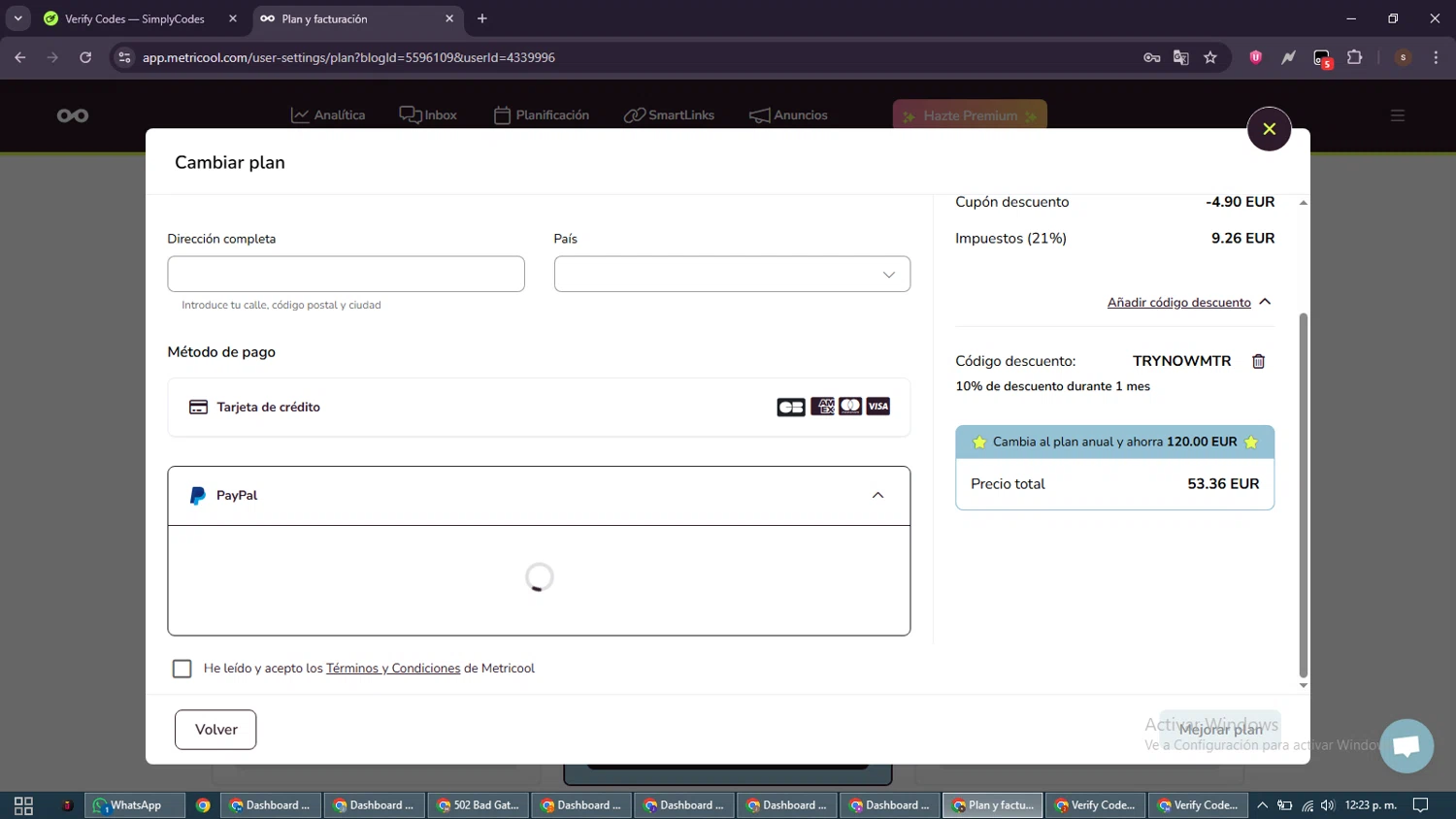The image size is (1456, 819).
Task: Click the Mejorar plan button
Action: [1220, 730]
